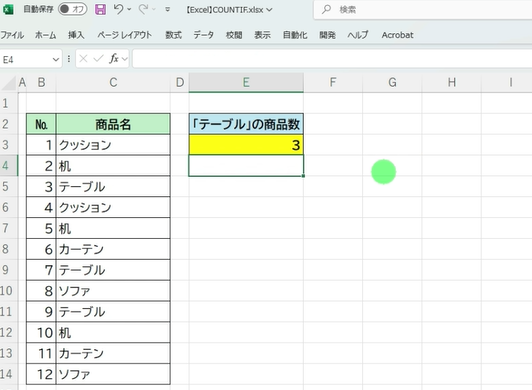532x390 pixels.
Task: Click the enter checkmark formula icon
Action: [98, 59]
